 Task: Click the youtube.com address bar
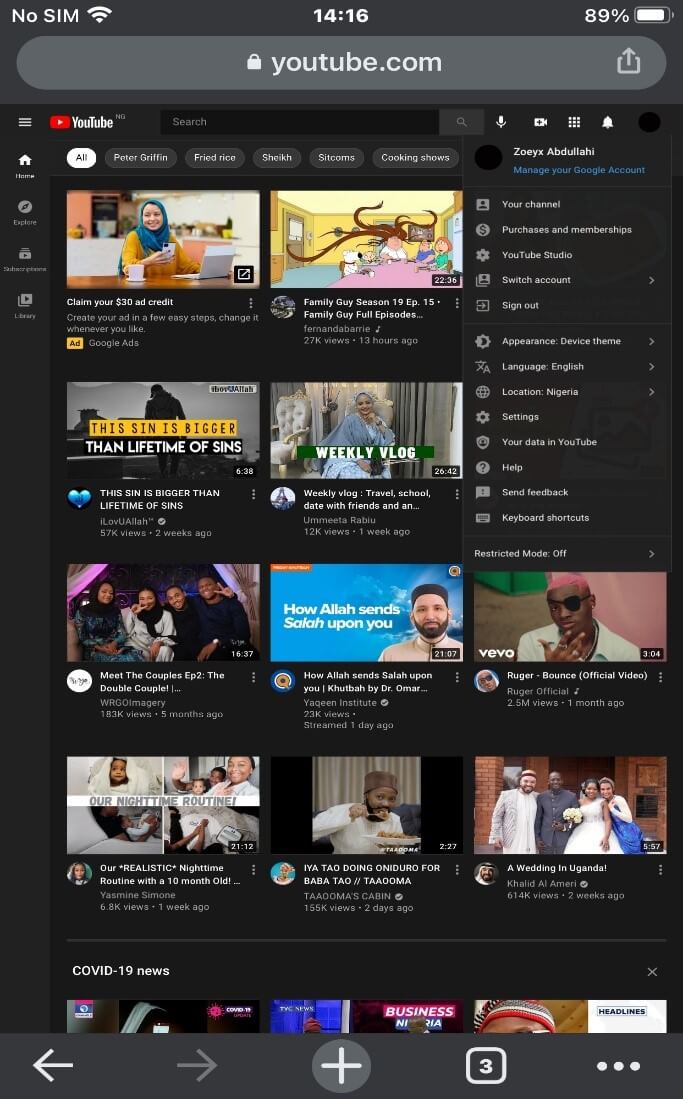pos(341,62)
